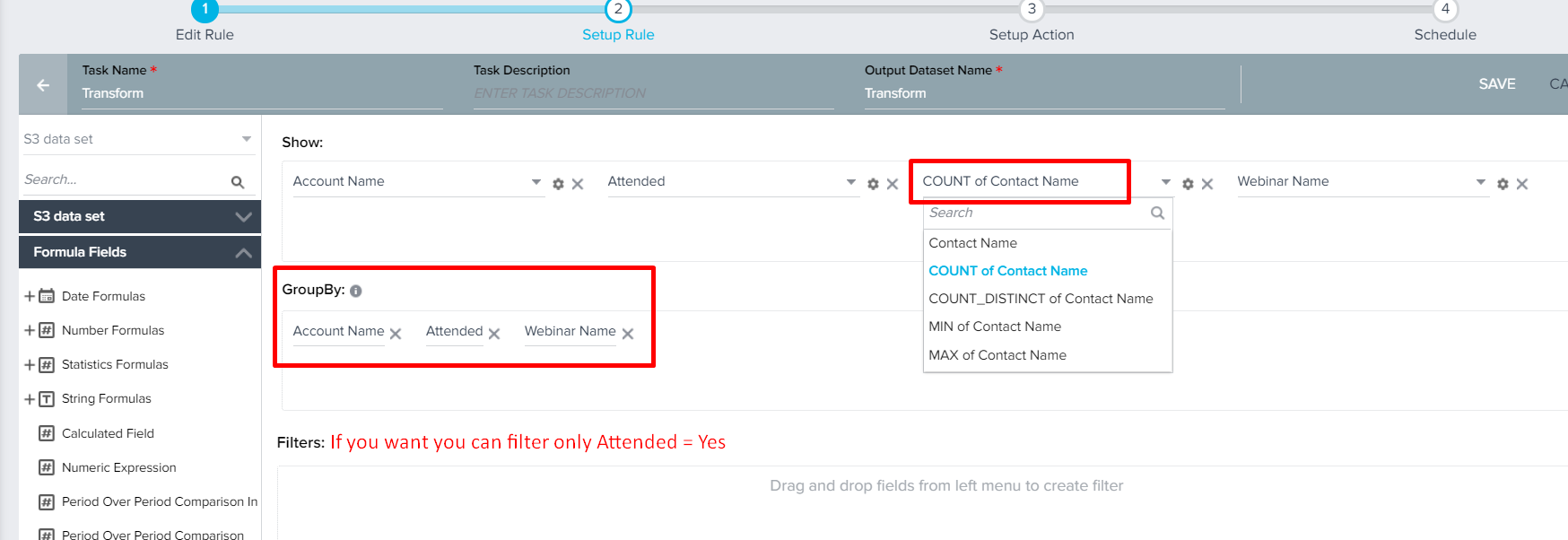
Task: Click magnifier icon in aggregation dropdown search
Action: click(x=1157, y=213)
